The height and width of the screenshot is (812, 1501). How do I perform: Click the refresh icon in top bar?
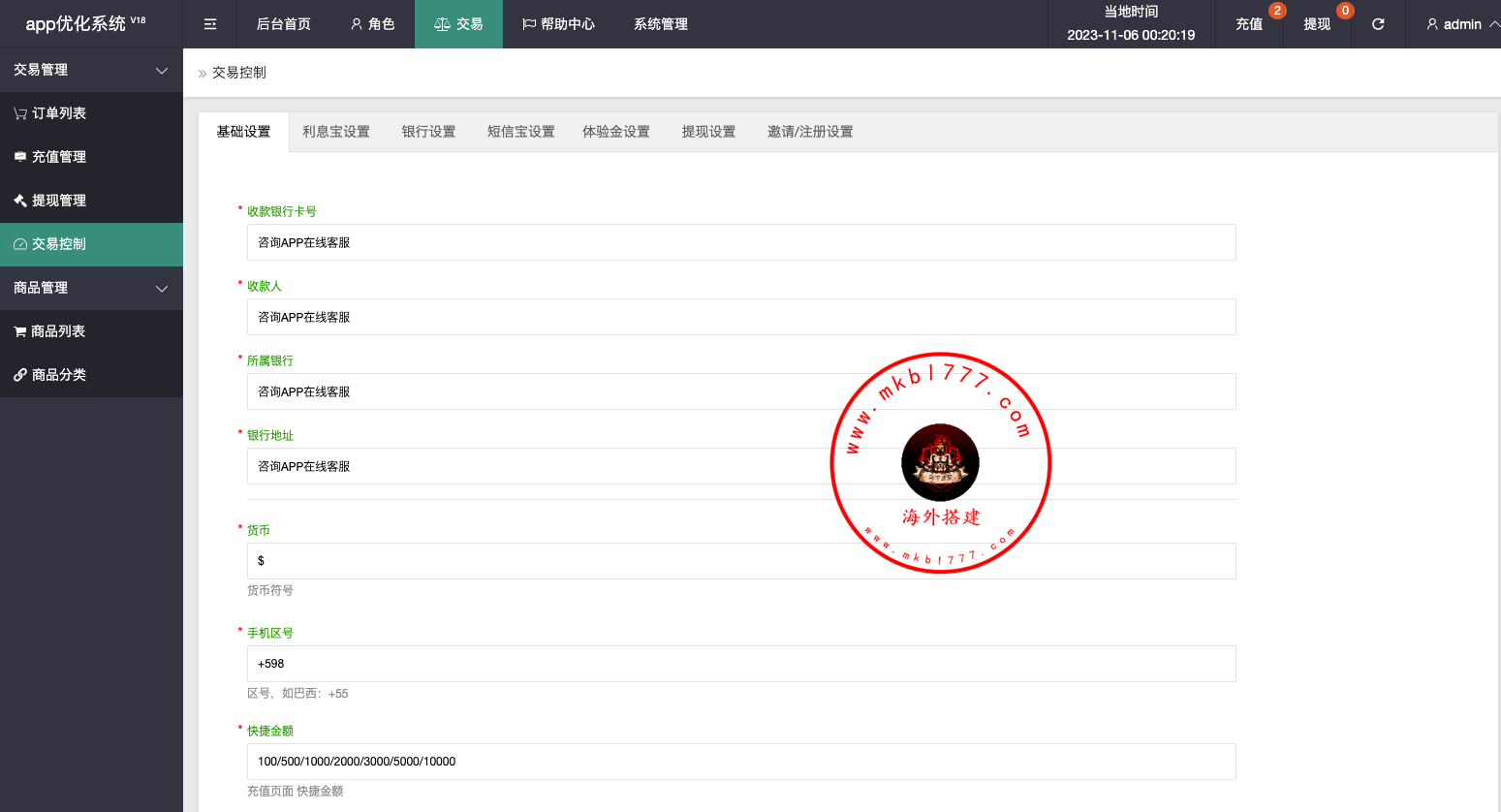1378,24
